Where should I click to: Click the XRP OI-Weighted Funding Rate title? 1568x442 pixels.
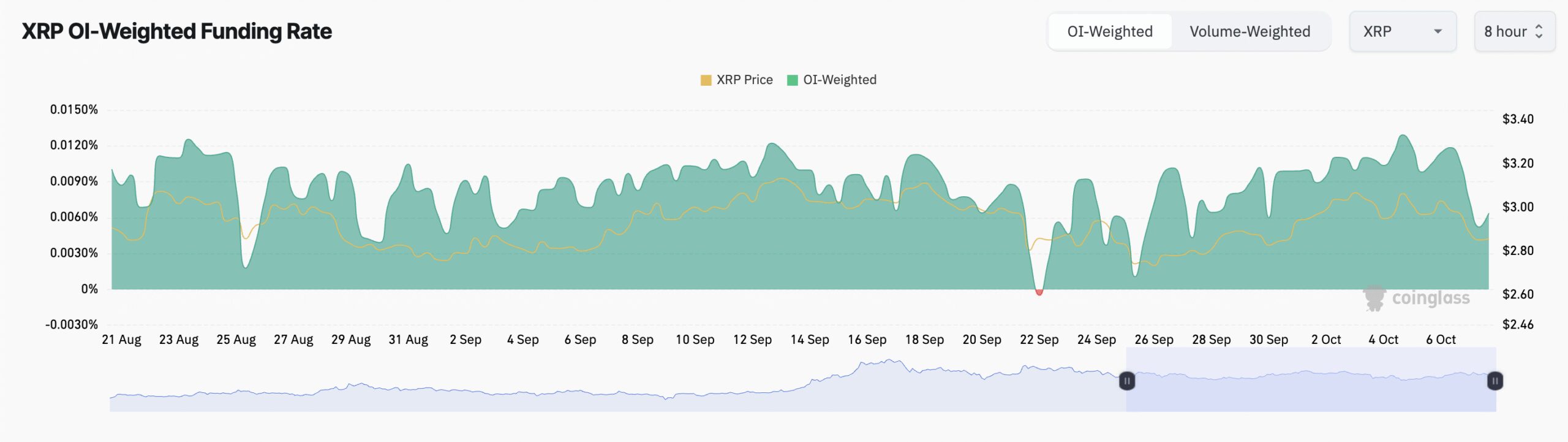[x=177, y=31]
